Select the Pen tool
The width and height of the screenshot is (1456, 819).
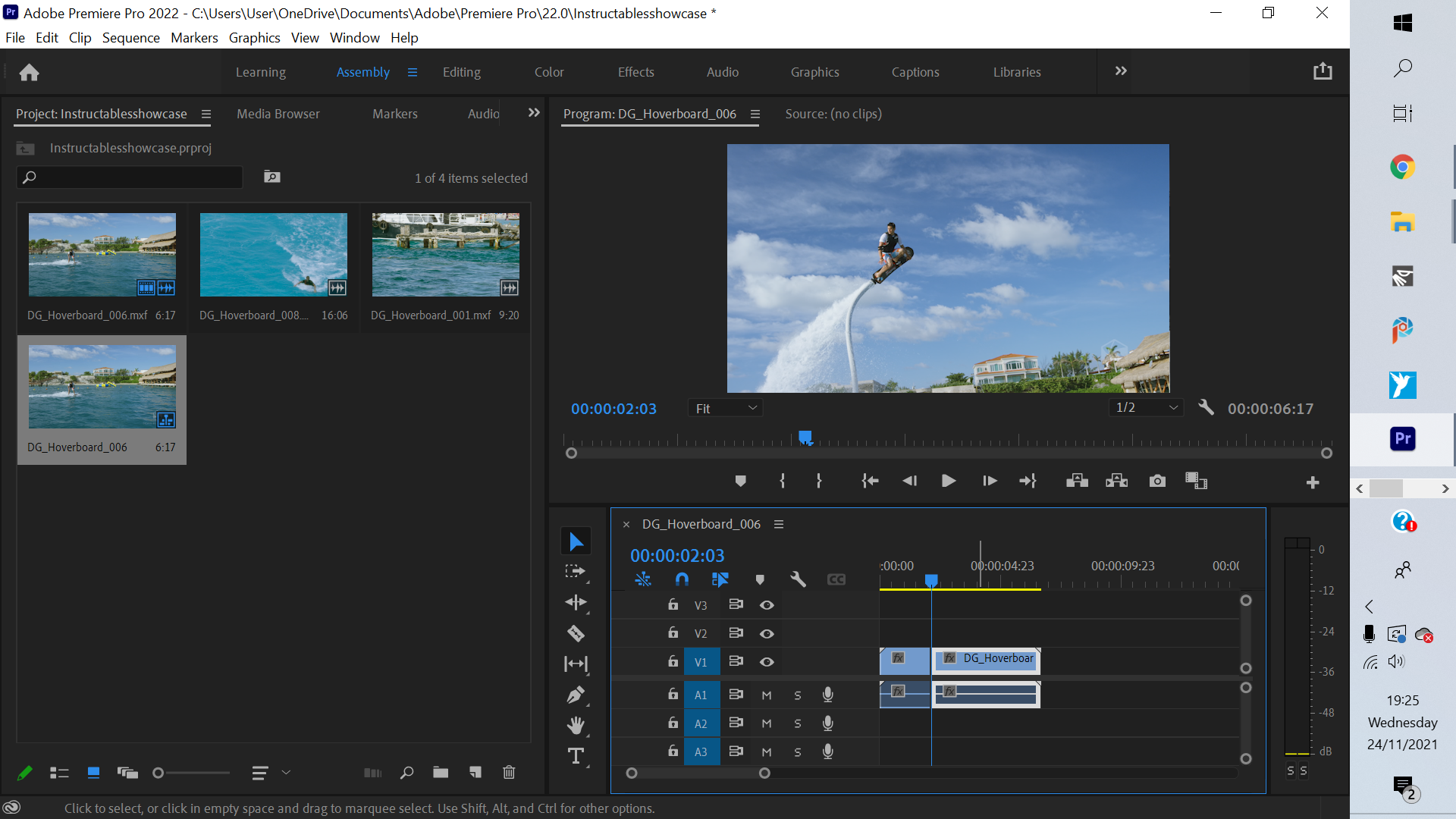pos(576,695)
